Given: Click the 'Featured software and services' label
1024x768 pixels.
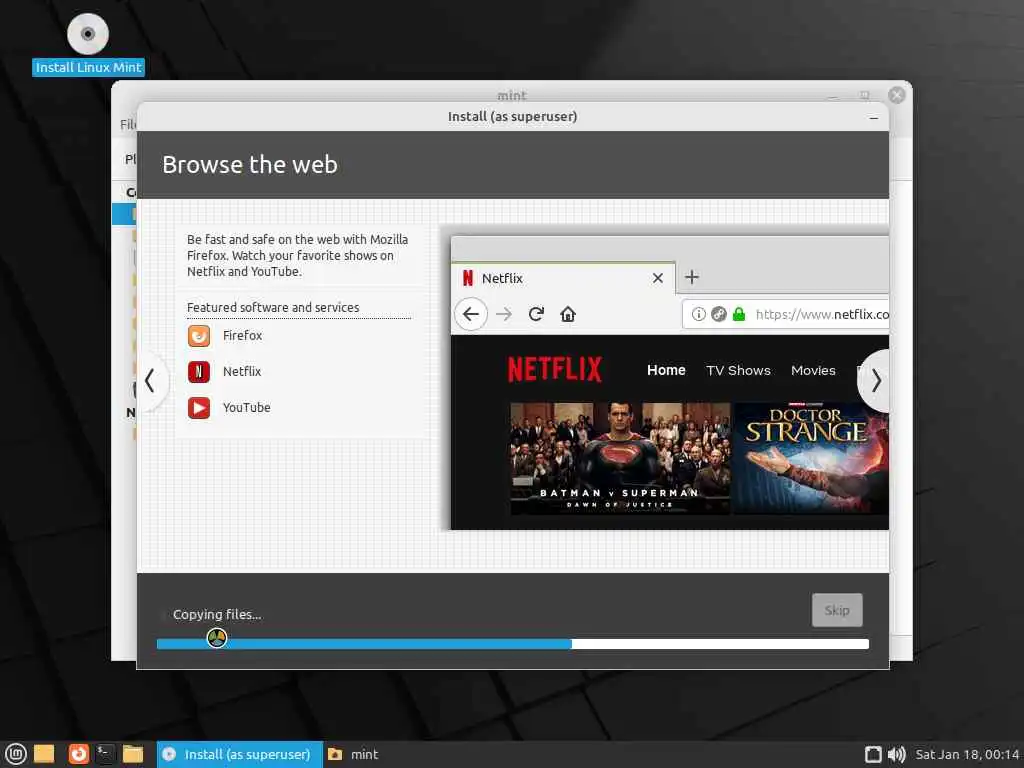Looking at the screenshot, I should click(273, 307).
